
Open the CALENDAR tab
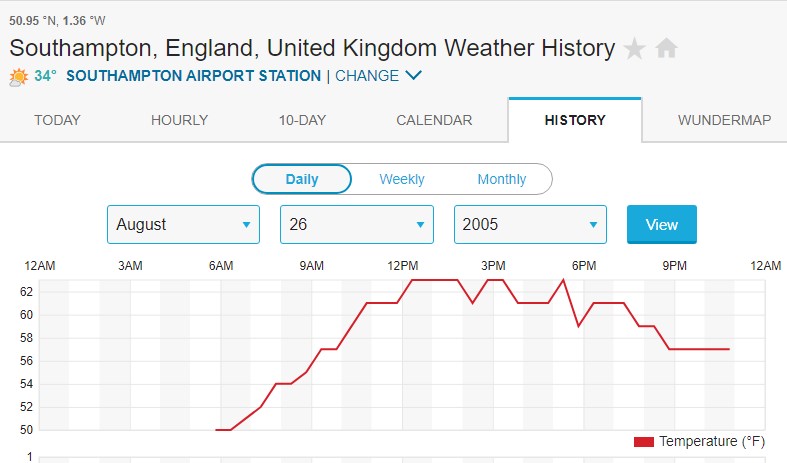click(x=434, y=120)
